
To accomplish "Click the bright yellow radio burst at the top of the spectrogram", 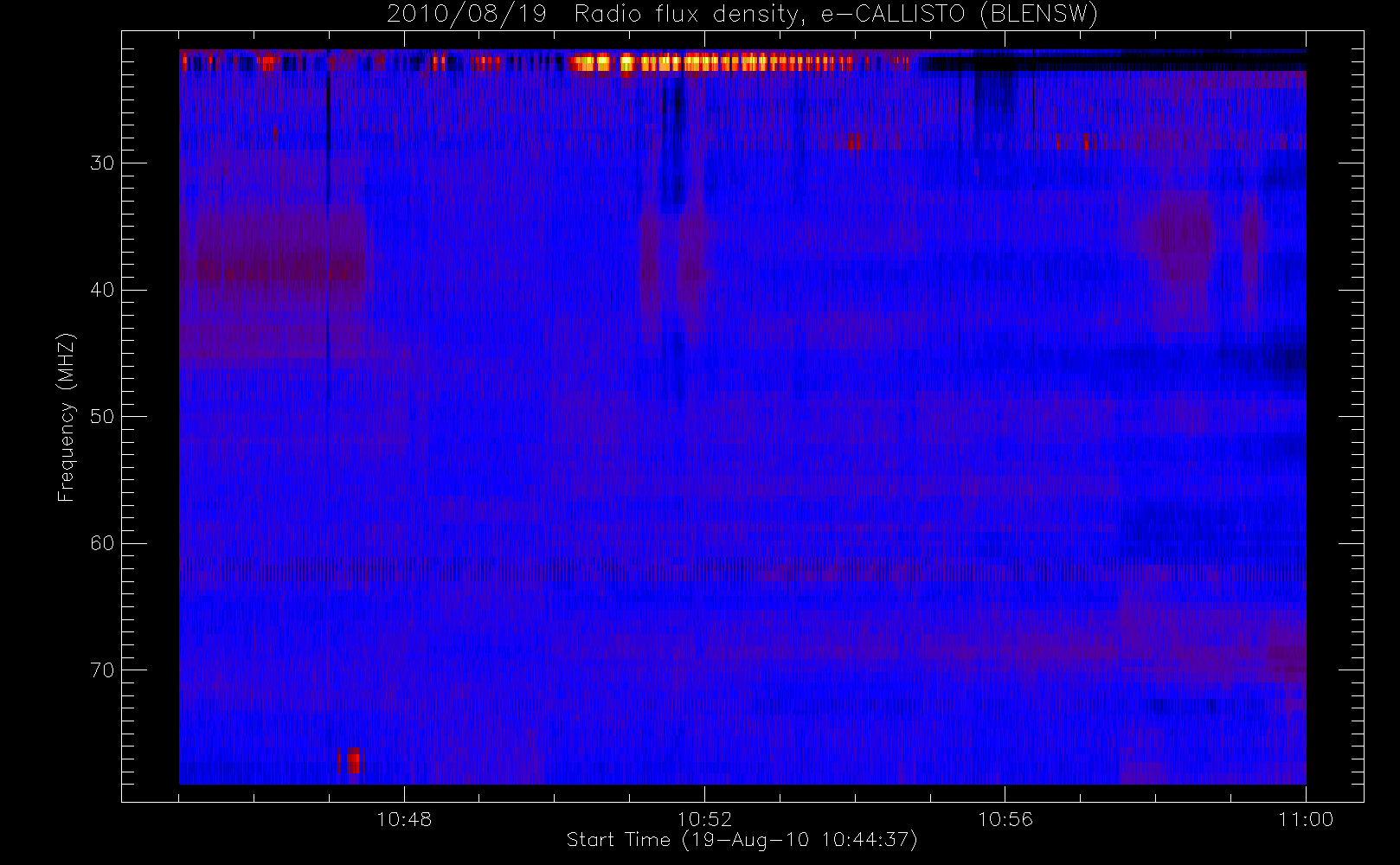I will click(x=710, y=63).
